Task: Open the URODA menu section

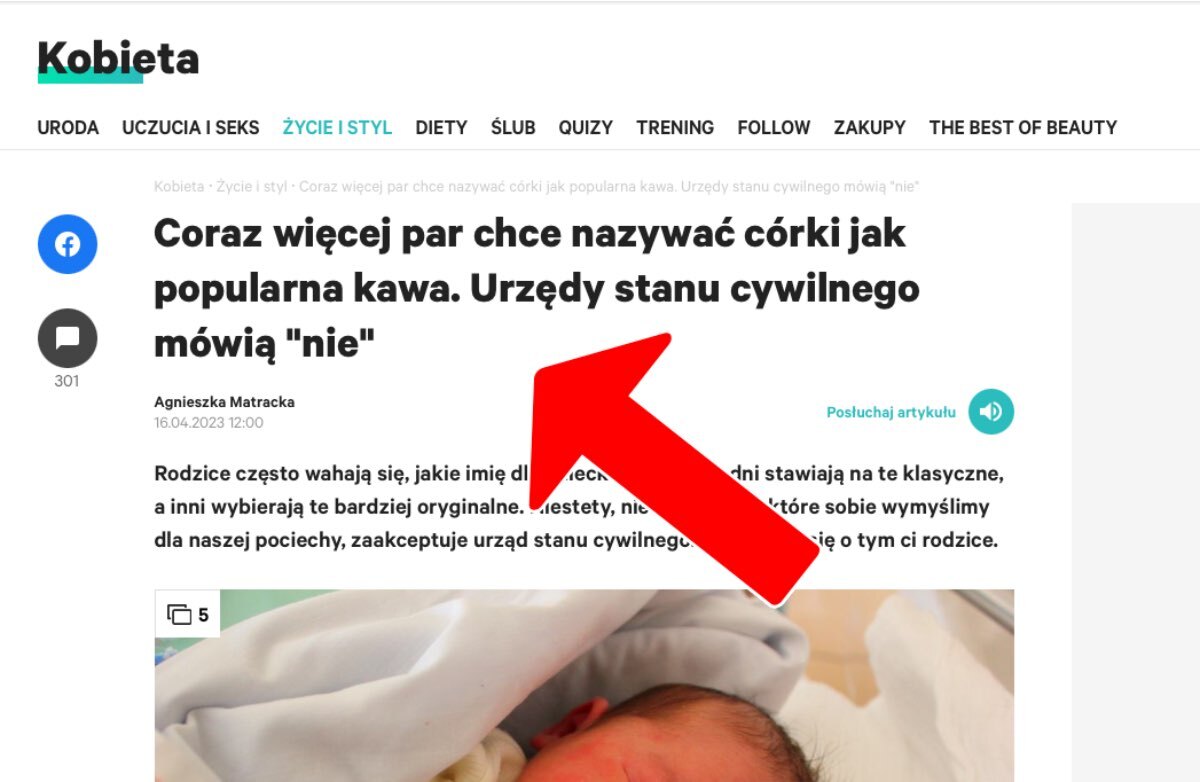Action: tap(68, 128)
